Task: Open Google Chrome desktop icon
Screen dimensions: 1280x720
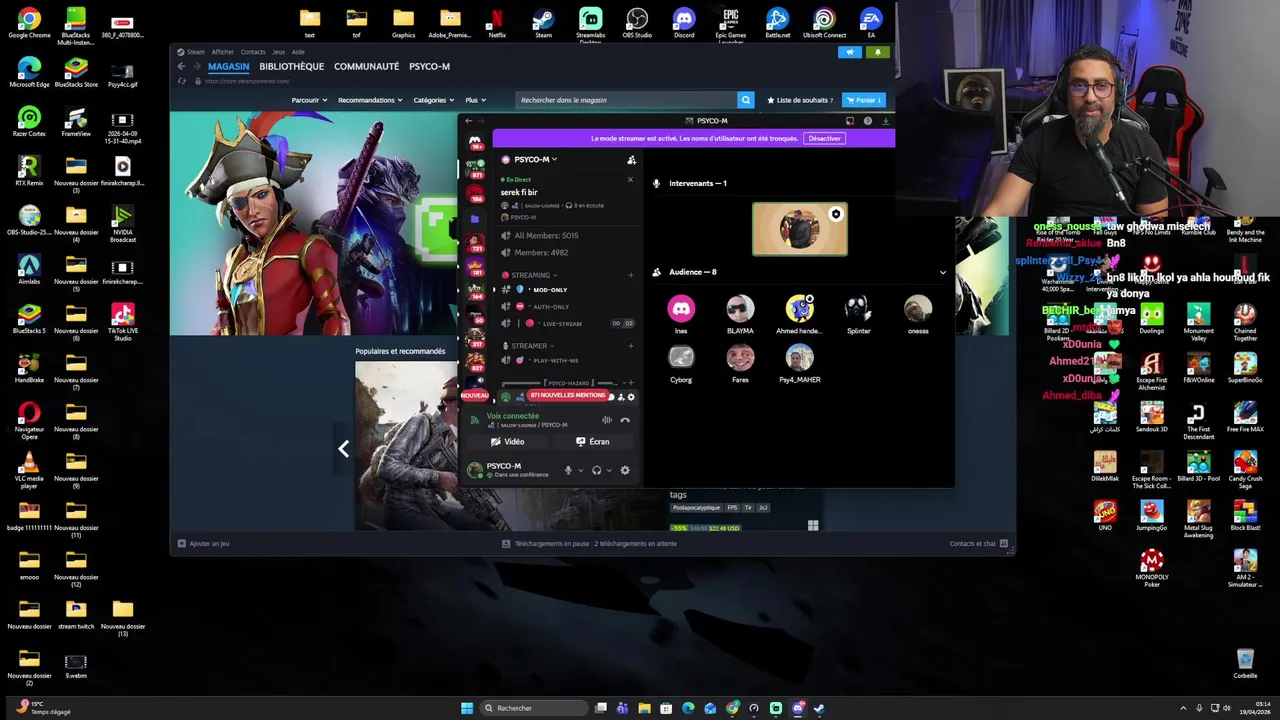Action: click(29, 22)
